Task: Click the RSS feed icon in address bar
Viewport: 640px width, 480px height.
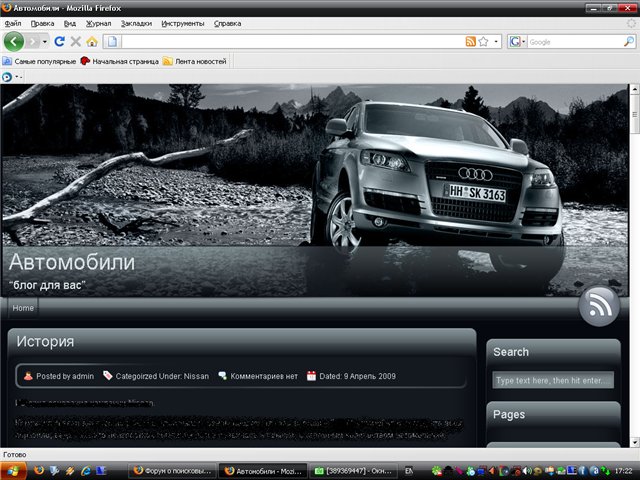Action: (470, 41)
